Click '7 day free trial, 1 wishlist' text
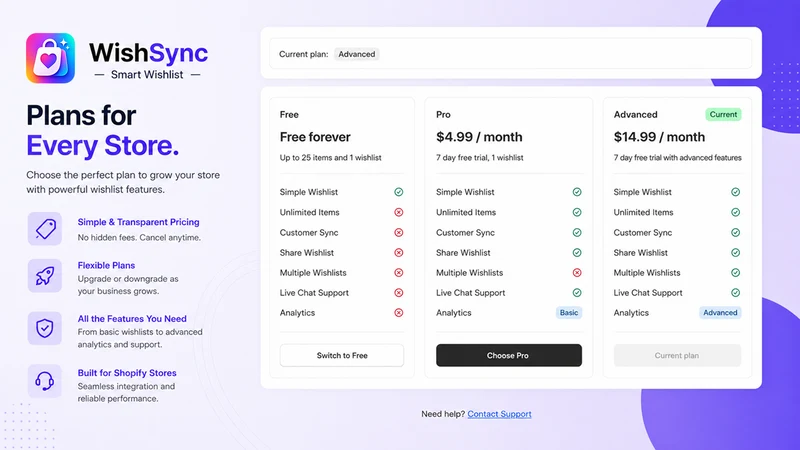Image resolution: width=800 pixels, height=450 pixels. click(x=480, y=158)
